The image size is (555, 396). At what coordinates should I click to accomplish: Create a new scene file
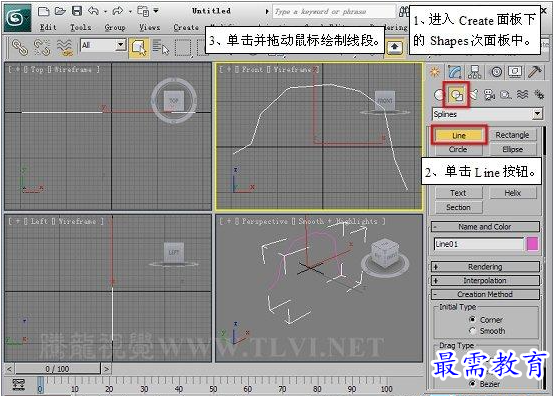click(43, 11)
